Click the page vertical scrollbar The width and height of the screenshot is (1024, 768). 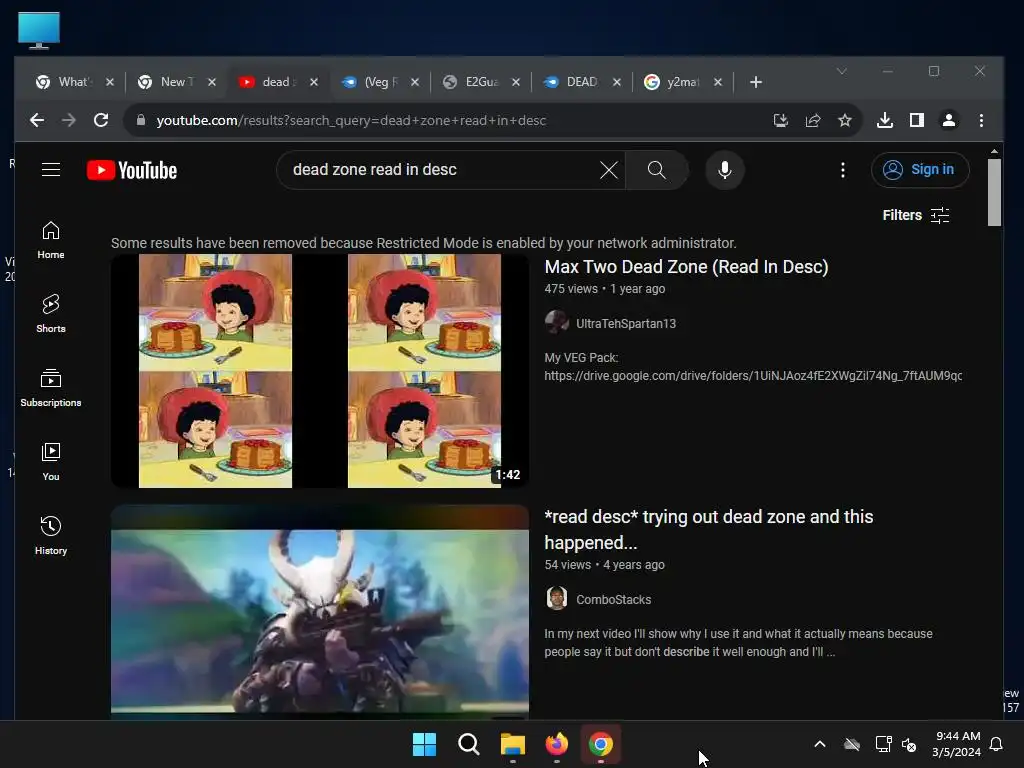coord(994,193)
